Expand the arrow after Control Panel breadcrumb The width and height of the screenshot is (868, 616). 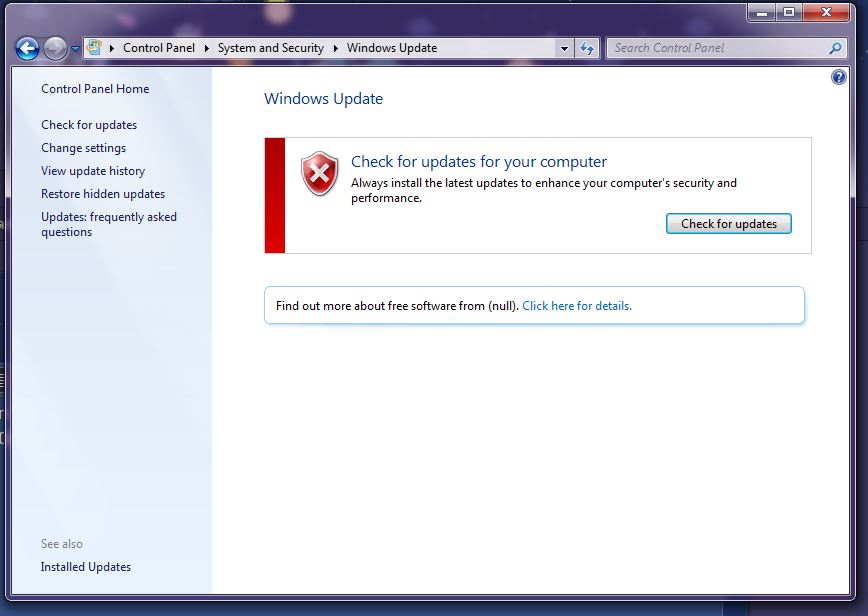(x=206, y=48)
